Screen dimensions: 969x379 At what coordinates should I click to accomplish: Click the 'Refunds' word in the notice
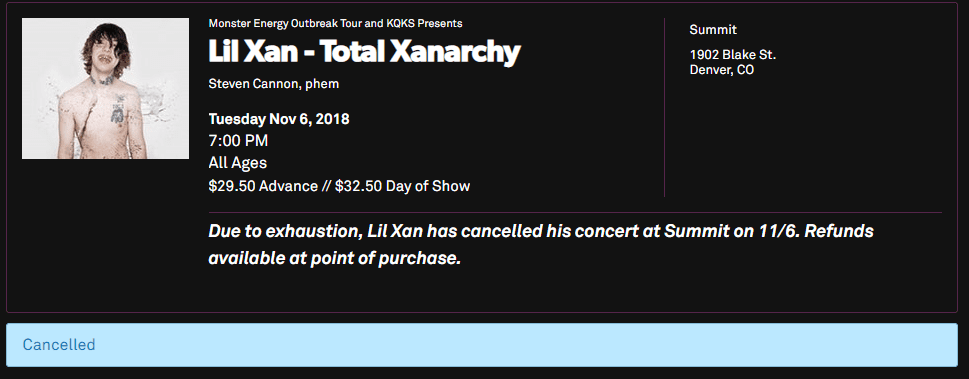tap(839, 232)
